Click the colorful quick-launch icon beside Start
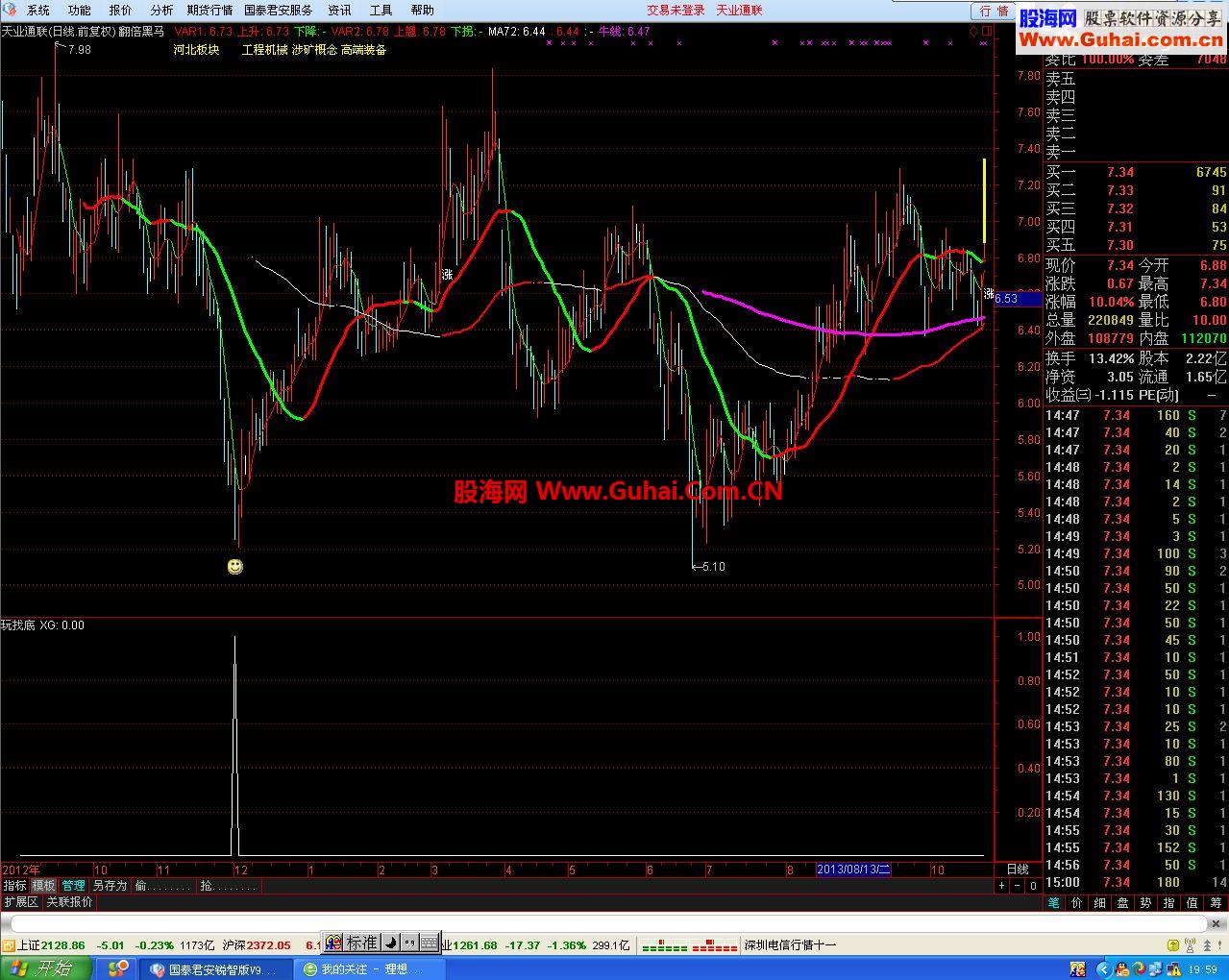Image resolution: width=1229 pixels, height=980 pixels. (118, 968)
